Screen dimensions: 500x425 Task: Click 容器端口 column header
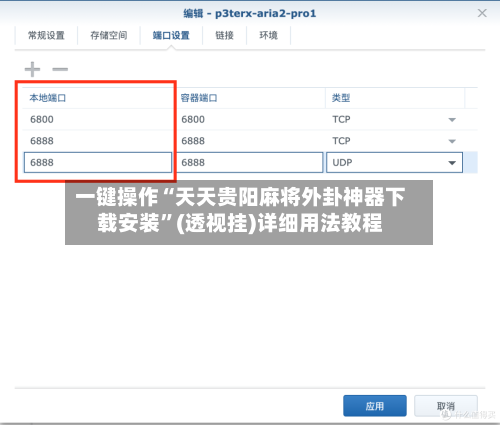[199, 98]
